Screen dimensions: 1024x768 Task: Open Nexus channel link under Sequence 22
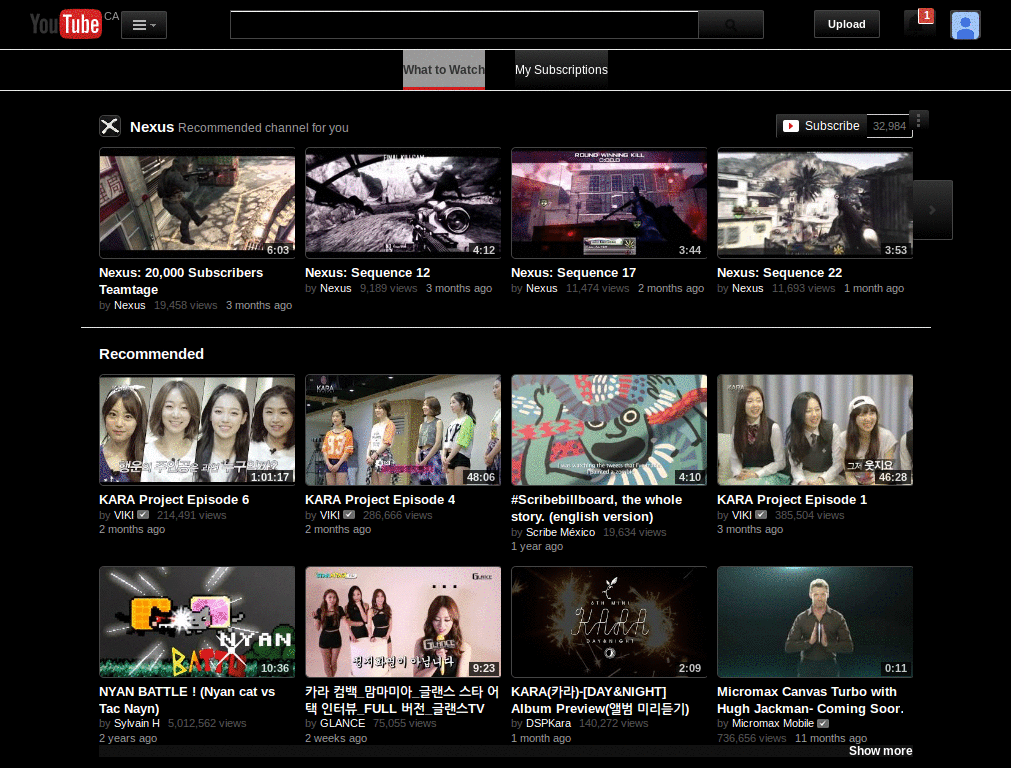747,288
